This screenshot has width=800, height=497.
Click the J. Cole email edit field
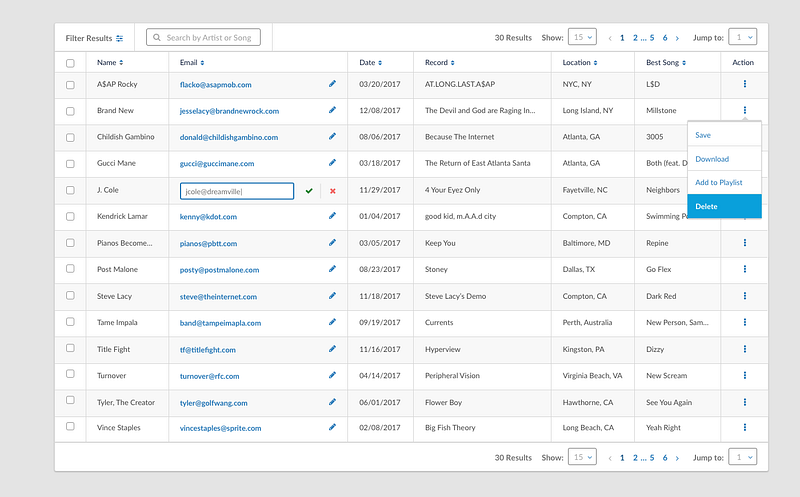click(x=237, y=191)
